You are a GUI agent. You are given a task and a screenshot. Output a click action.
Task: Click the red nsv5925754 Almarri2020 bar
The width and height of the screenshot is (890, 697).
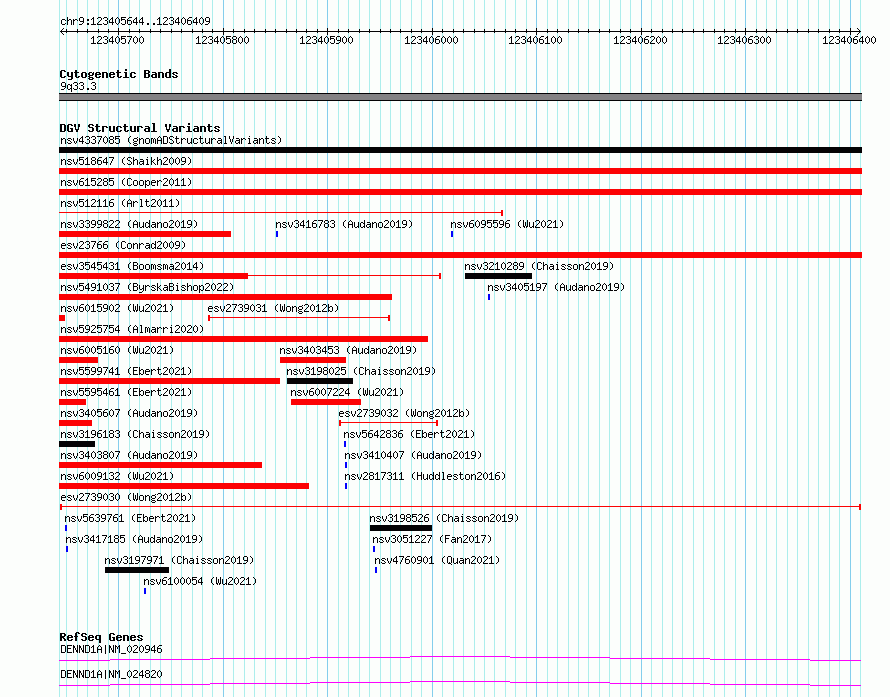[x=244, y=339]
